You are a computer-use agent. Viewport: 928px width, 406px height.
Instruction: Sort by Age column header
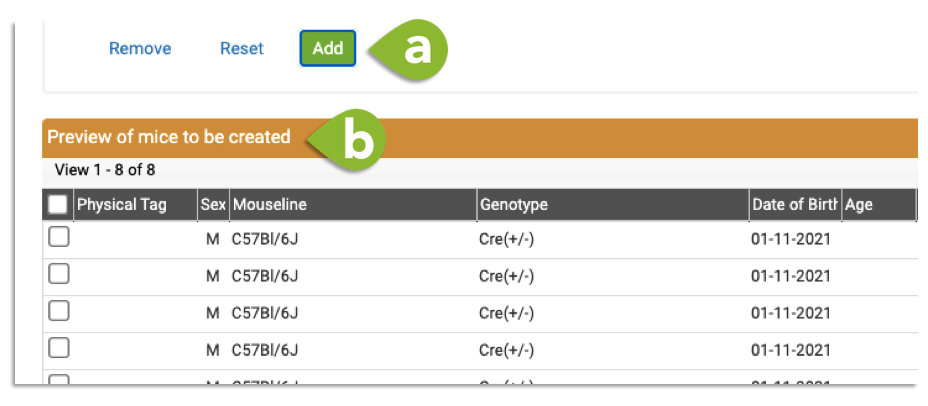(879, 205)
